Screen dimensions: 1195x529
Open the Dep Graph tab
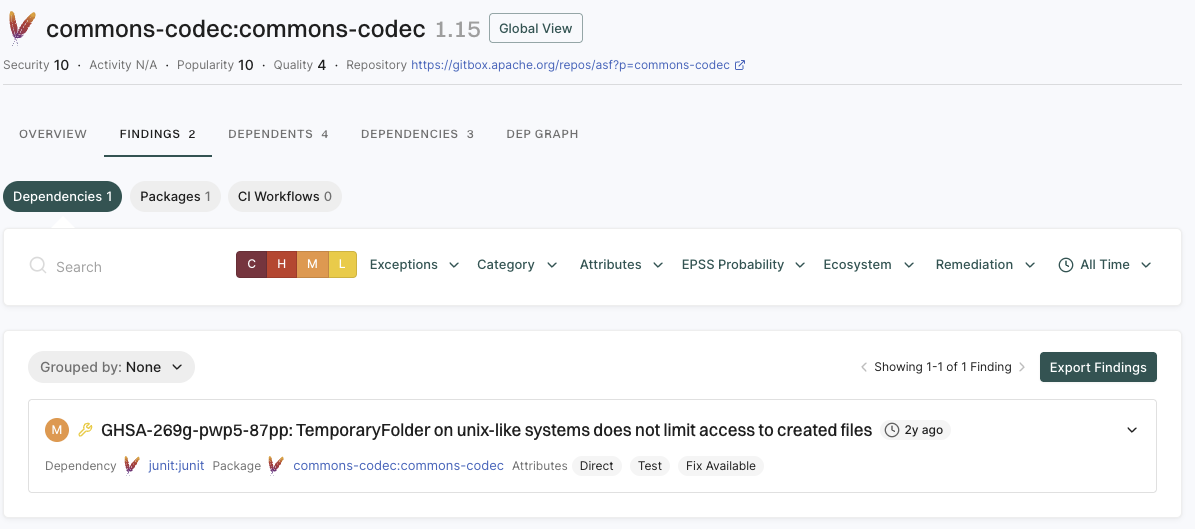[542, 134]
